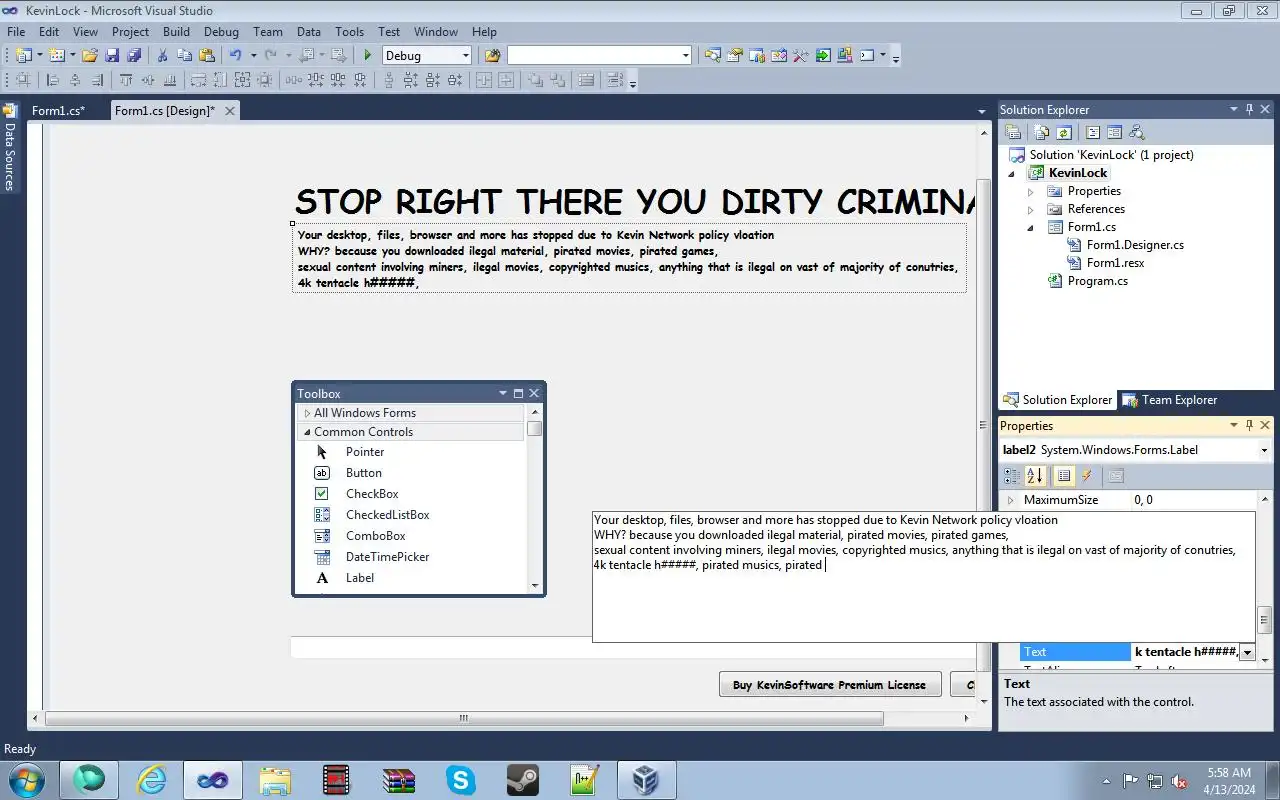This screenshot has width=1280, height=800.
Task: Click the Buy KevinSoftware Premium License button
Action: coord(830,685)
